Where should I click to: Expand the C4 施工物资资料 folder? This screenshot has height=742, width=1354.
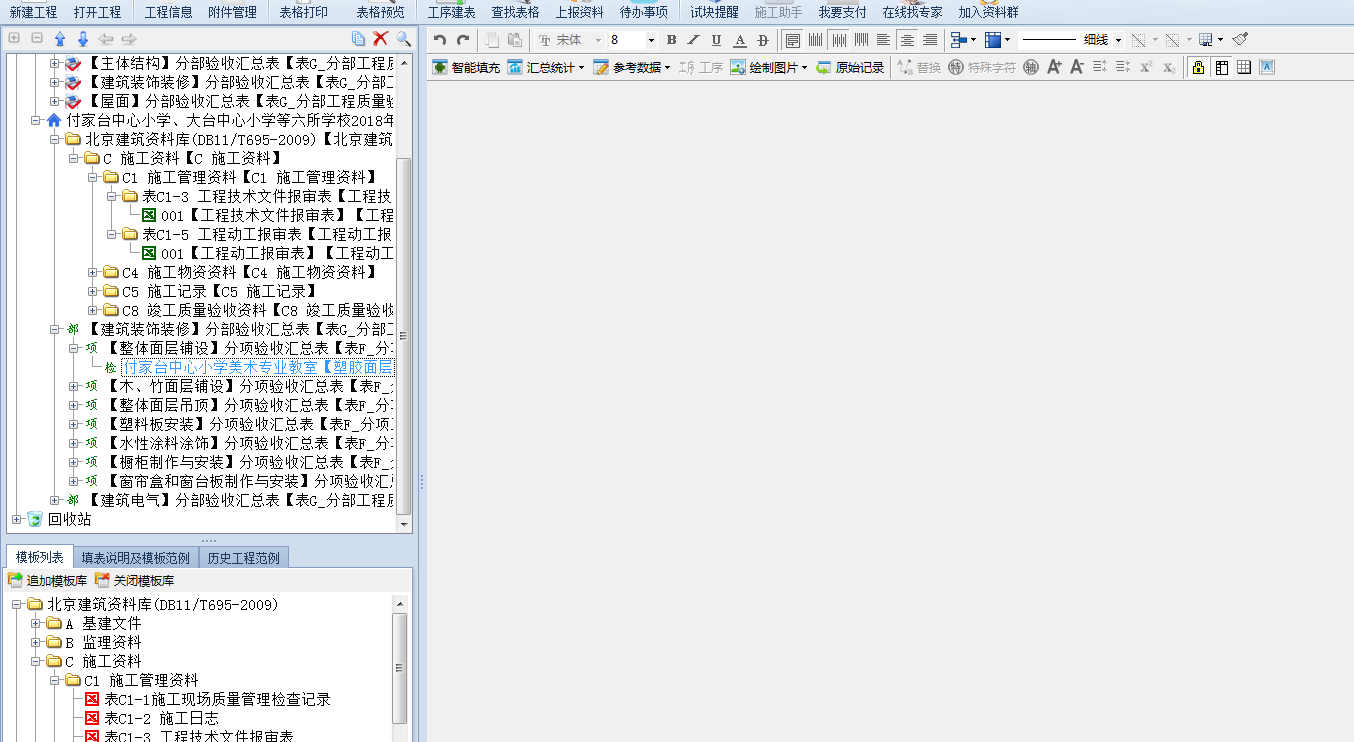pos(93,272)
